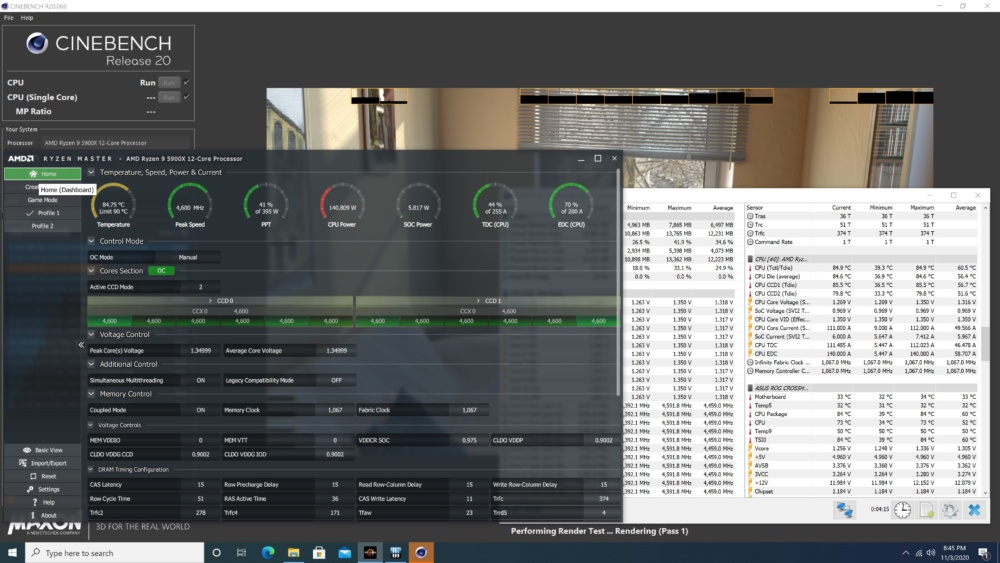The height and width of the screenshot is (563, 1000).
Task: Click CAS Latency value 15
Action: (x=200, y=485)
